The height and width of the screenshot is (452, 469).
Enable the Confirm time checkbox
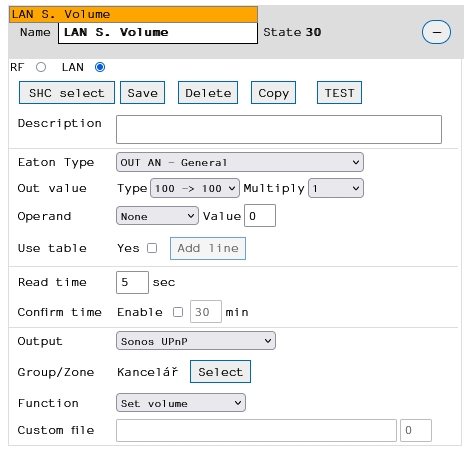pyautogui.click(x=178, y=312)
